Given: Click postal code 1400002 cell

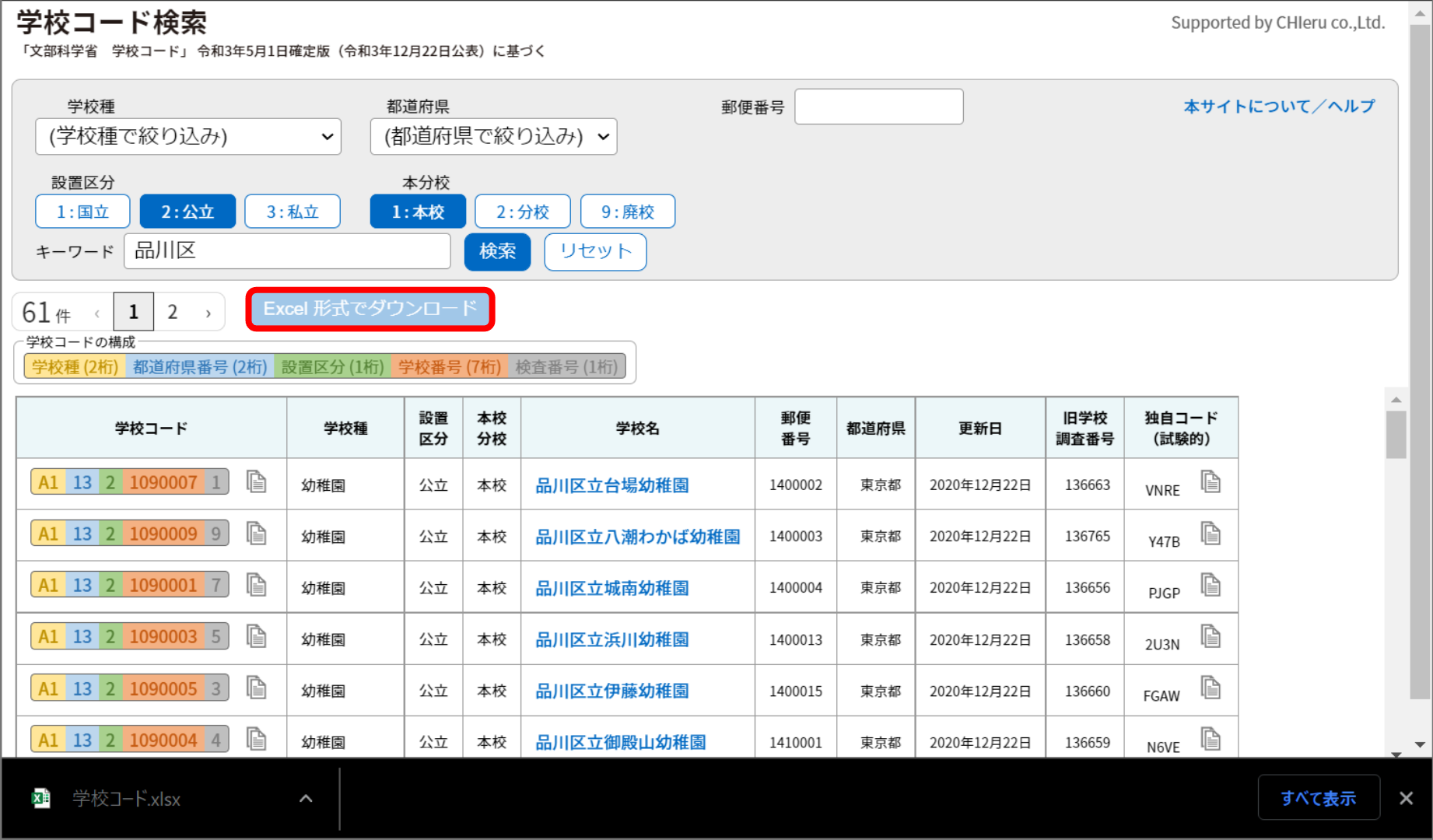Looking at the screenshot, I should click(796, 485).
